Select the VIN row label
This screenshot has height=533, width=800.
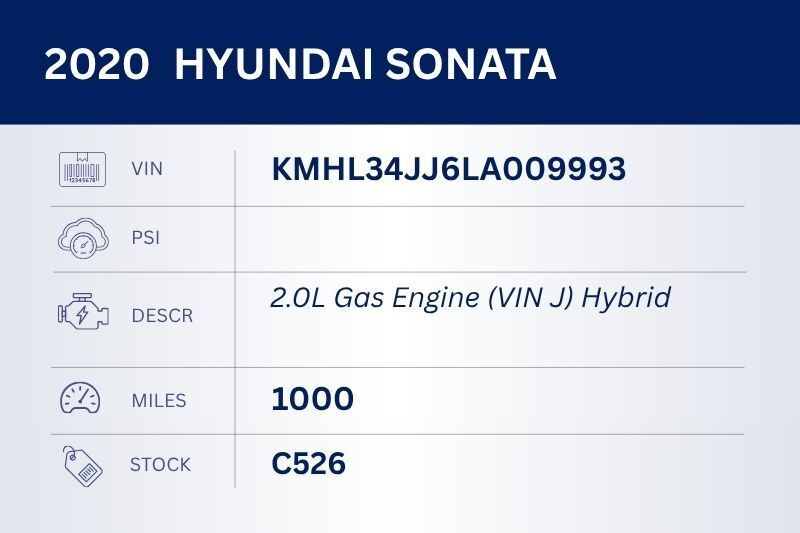tap(146, 169)
